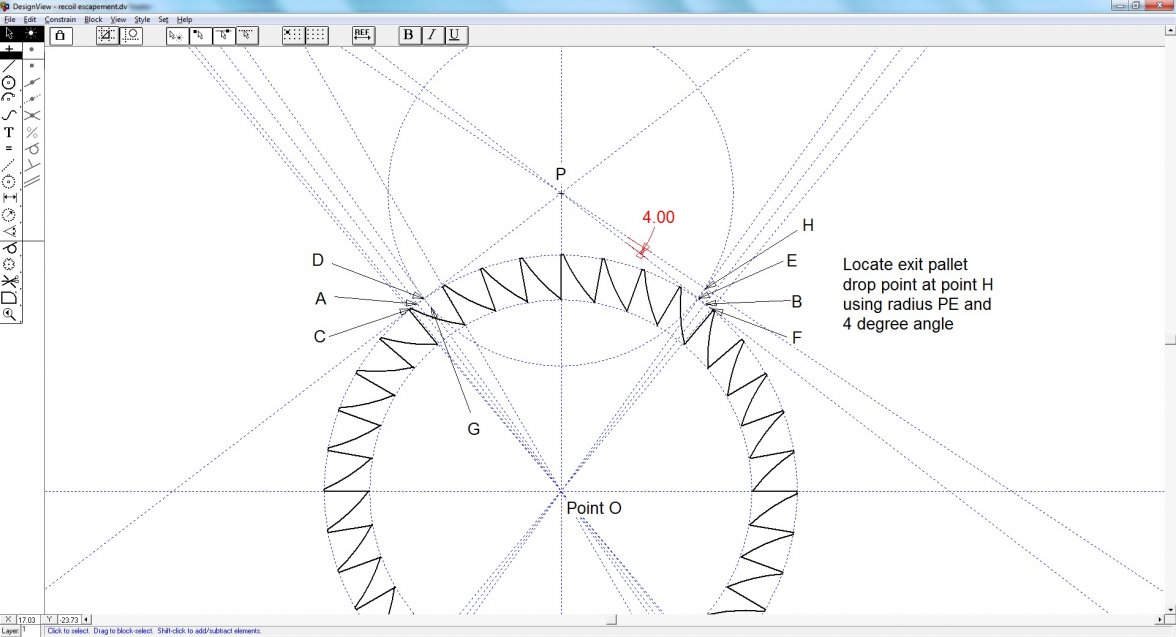Viewport: 1176px width, 637px height.
Task: Open the Block menu
Action: (93, 19)
